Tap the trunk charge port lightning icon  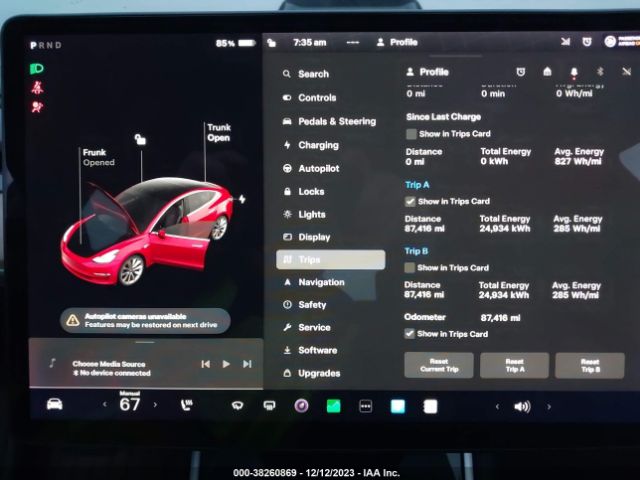click(x=241, y=198)
